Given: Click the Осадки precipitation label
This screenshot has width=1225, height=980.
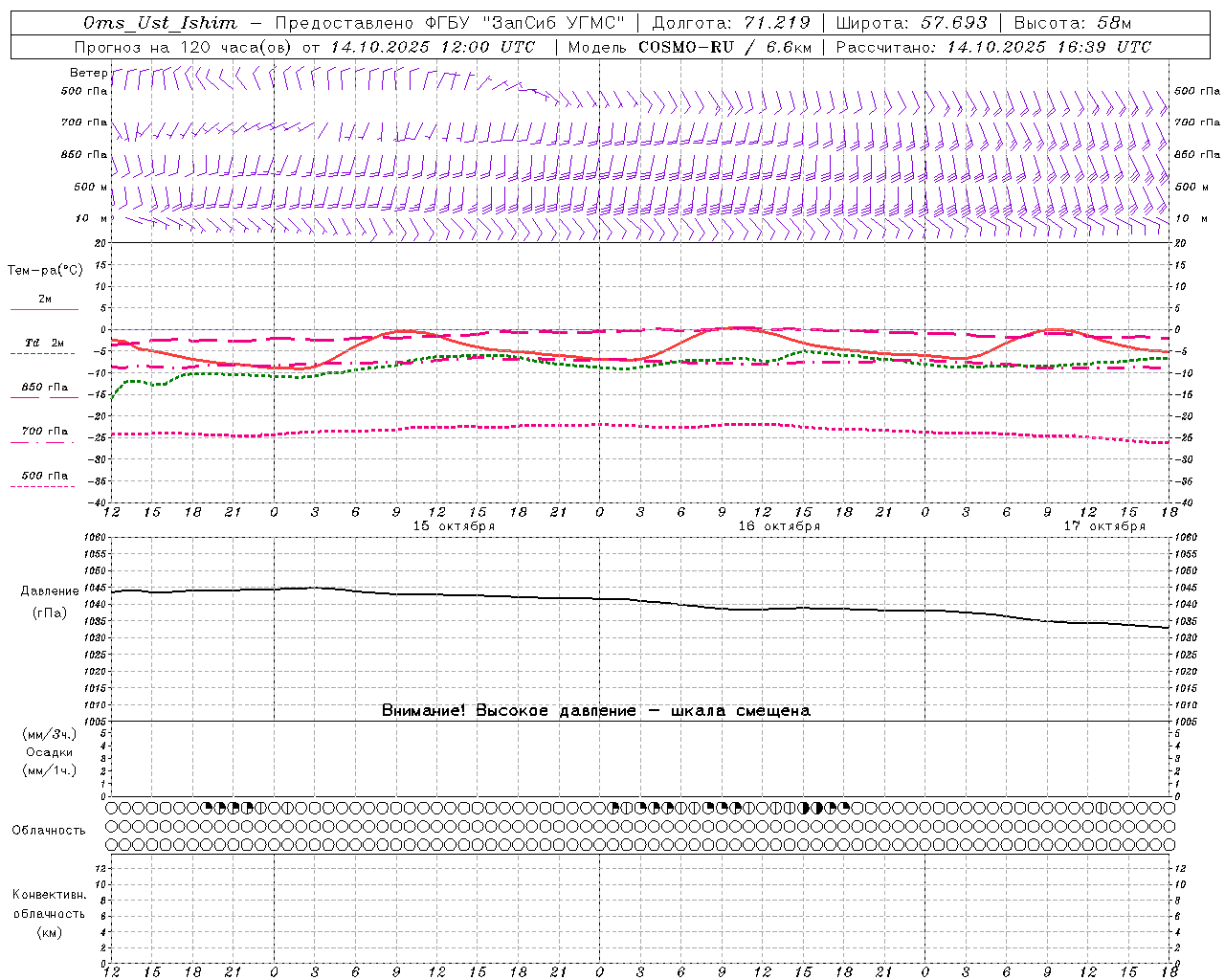Looking at the screenshot, I should (50, 752).
